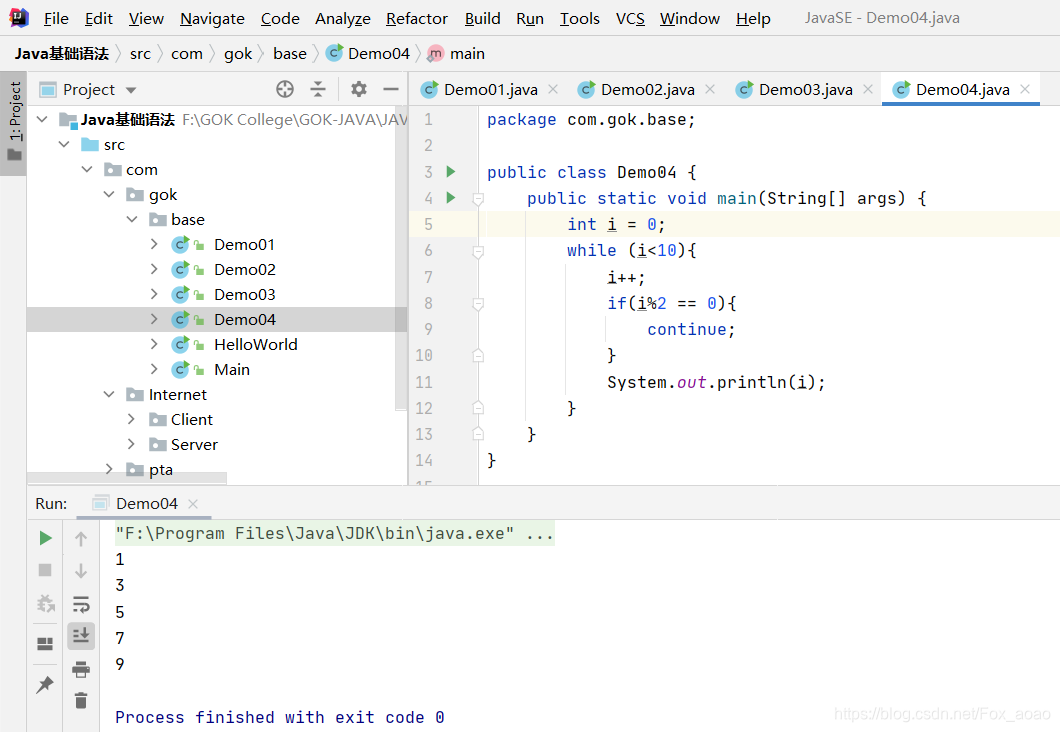
Task: Open the File menu
Action: (x=56, y=18)
